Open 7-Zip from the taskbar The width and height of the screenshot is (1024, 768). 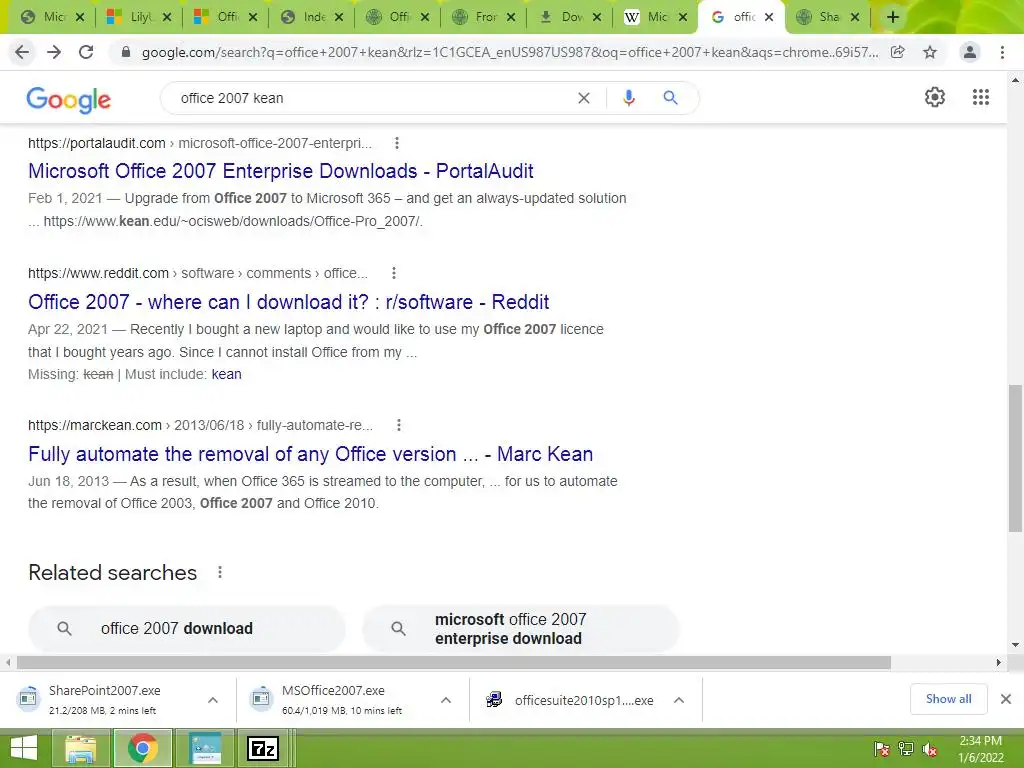click(x=263, y=748)
